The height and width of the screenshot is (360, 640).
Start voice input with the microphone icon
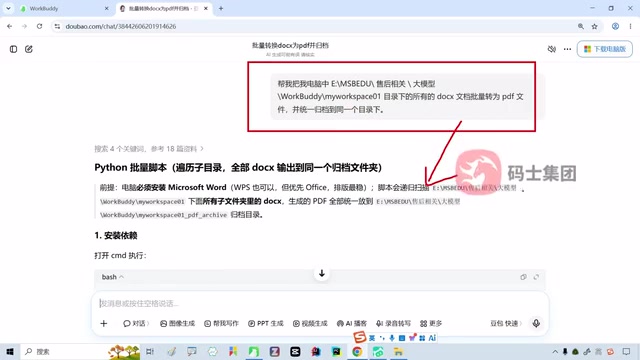pyautogui.click(x=536, y=323)
